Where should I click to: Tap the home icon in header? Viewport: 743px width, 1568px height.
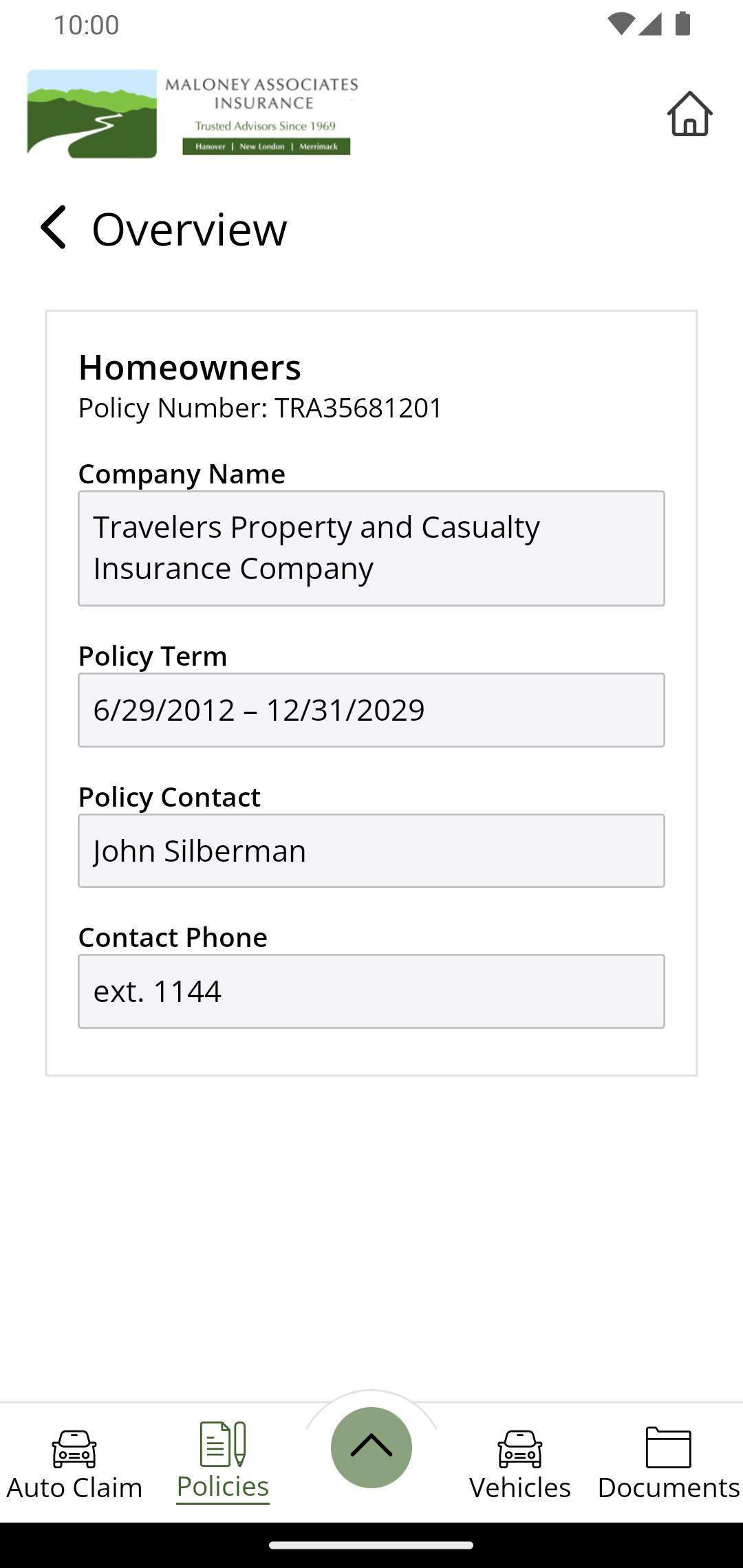[689, 113]
